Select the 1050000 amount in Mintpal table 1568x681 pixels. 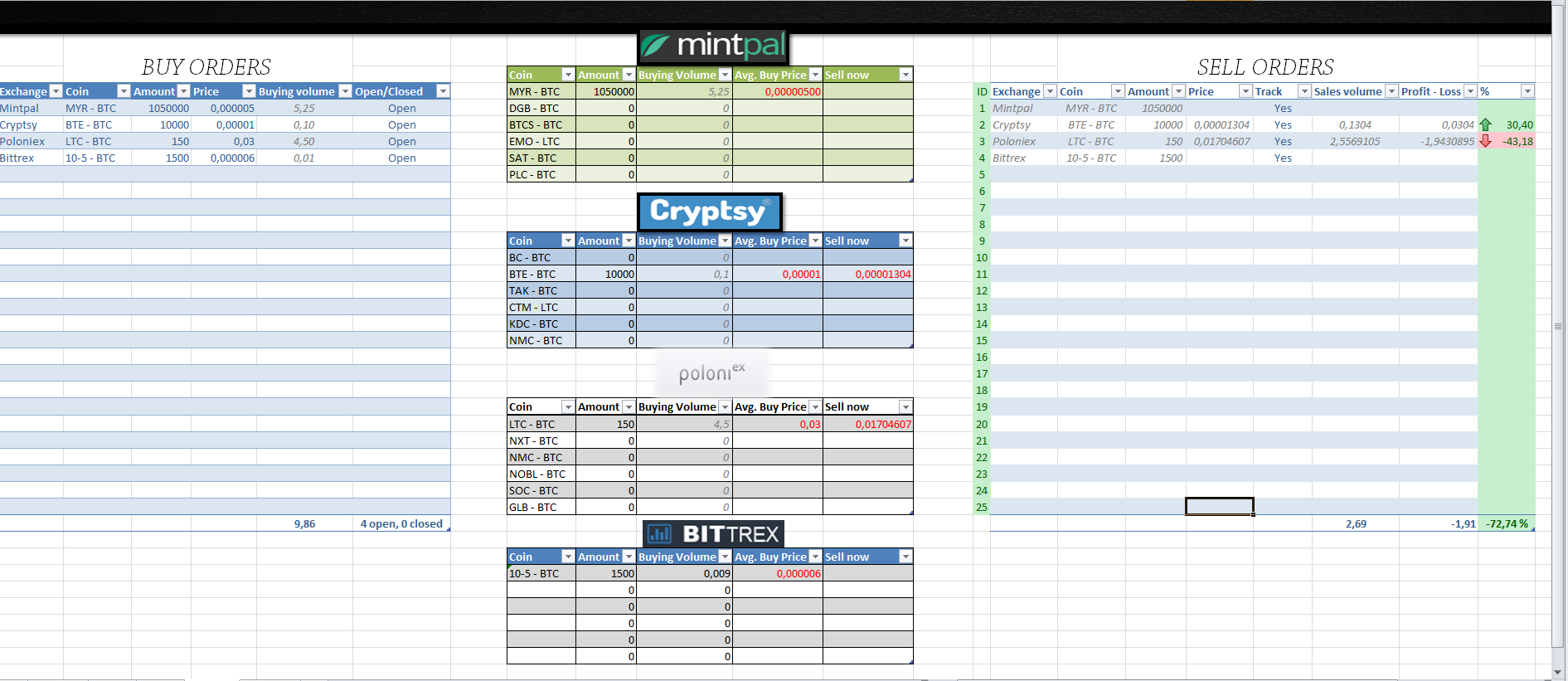coord(606,91)
